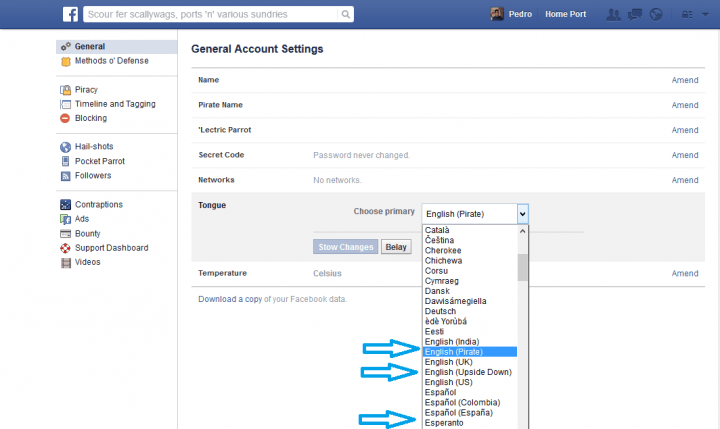Choose English (US) option

(449, 382)
